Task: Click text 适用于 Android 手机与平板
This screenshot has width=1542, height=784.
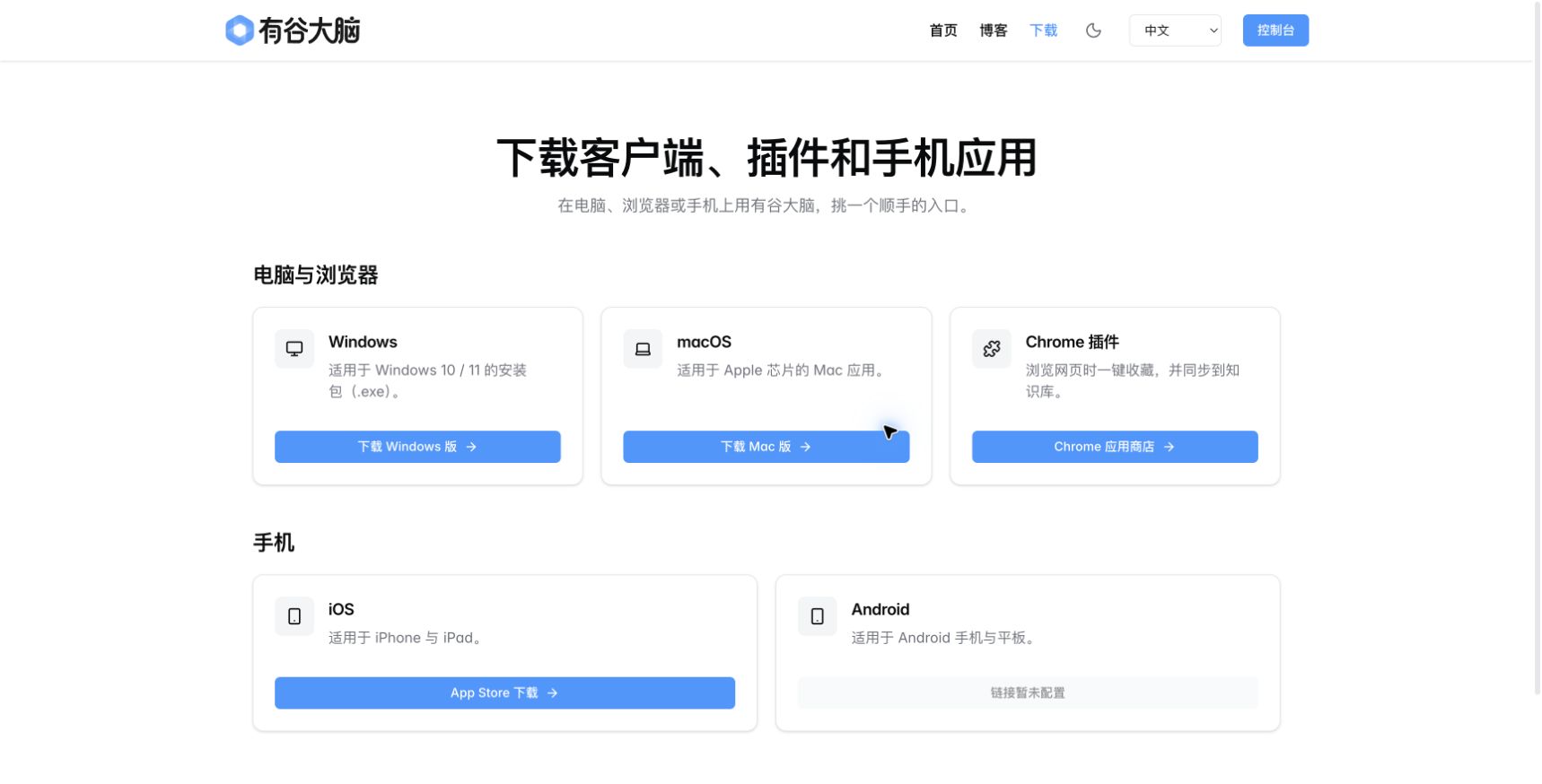Action: [x=945, y=638]
